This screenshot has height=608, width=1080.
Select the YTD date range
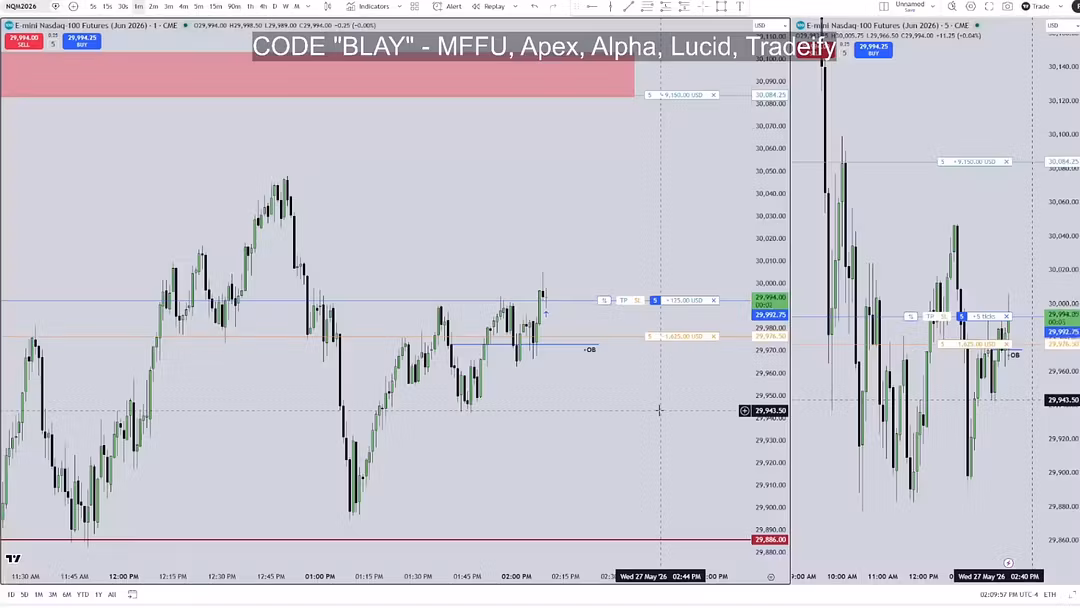(83, 594)
